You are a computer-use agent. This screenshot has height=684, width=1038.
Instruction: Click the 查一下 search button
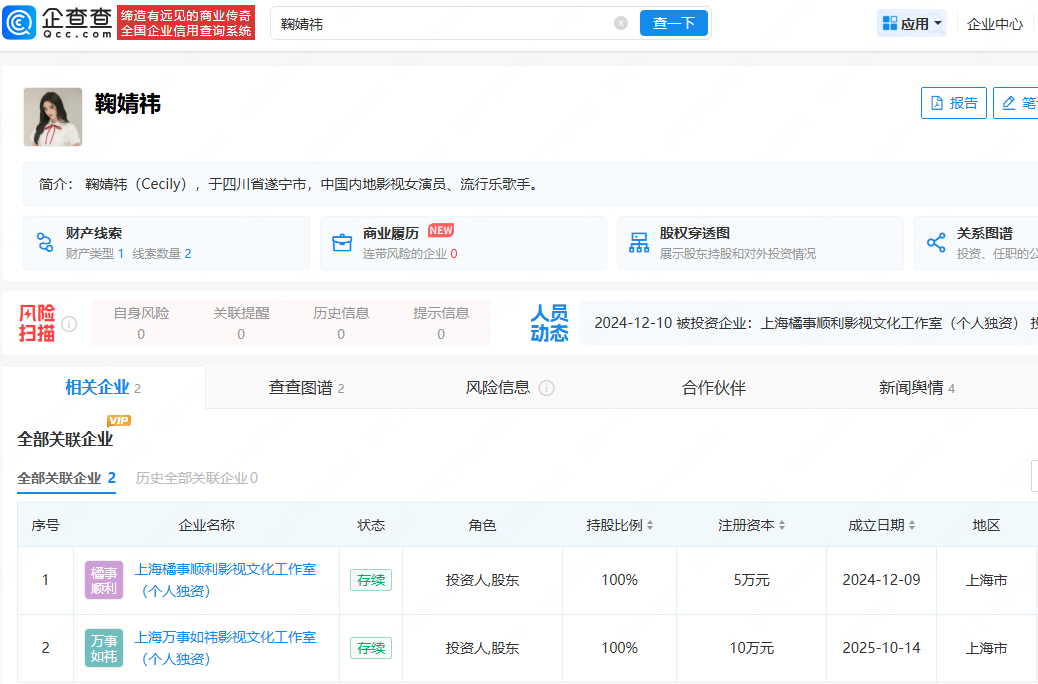point(673,23)
